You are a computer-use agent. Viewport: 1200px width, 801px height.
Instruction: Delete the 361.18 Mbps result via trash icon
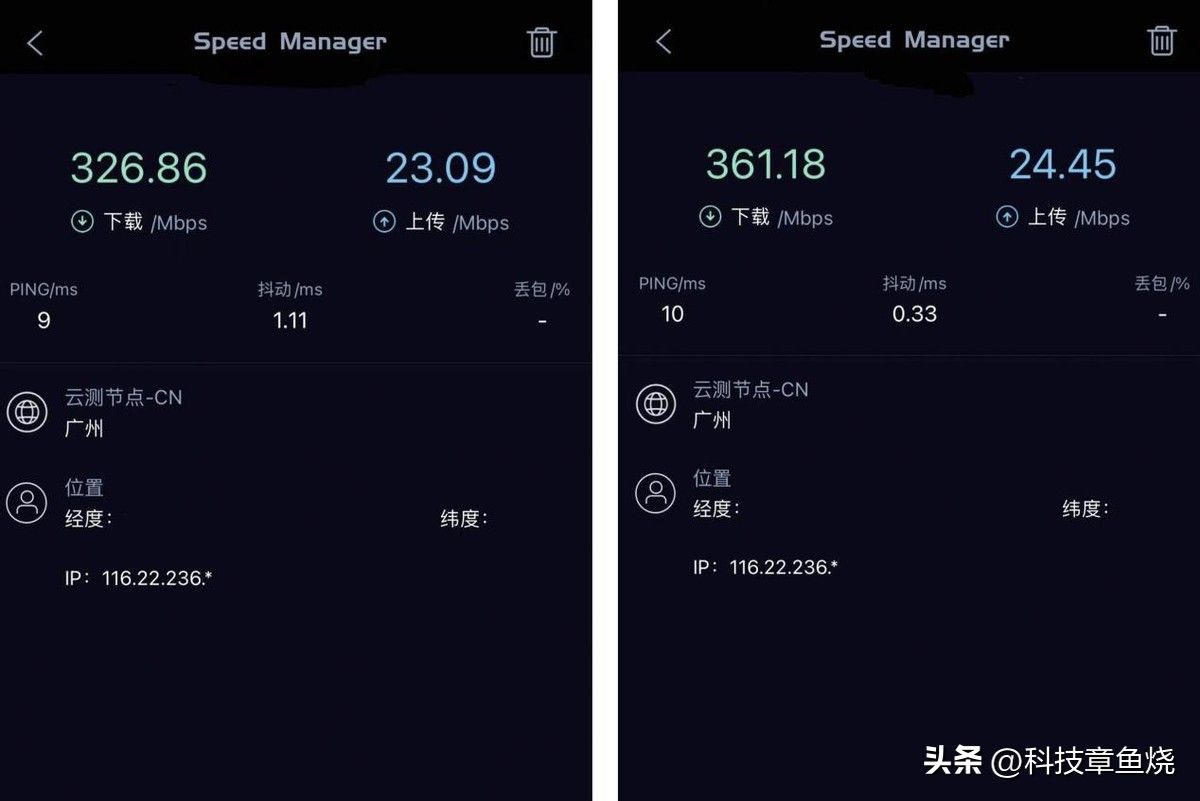pyautogui.click(x=1161, y=40)
